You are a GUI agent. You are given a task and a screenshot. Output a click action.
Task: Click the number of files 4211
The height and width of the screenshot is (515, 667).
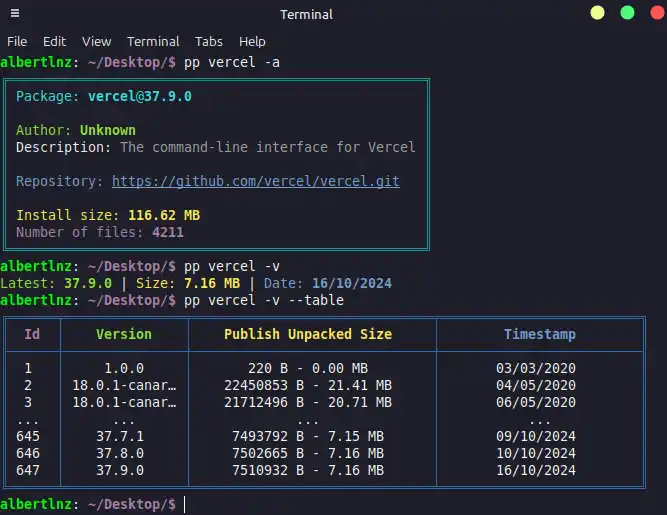point(168,232)
